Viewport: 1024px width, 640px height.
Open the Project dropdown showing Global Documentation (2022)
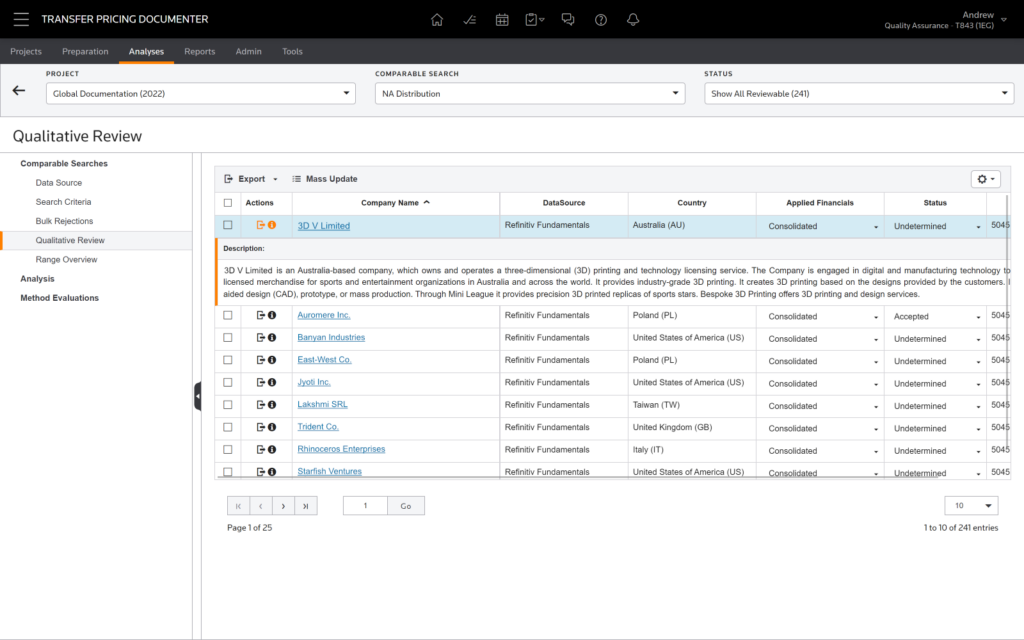point(200,93)
